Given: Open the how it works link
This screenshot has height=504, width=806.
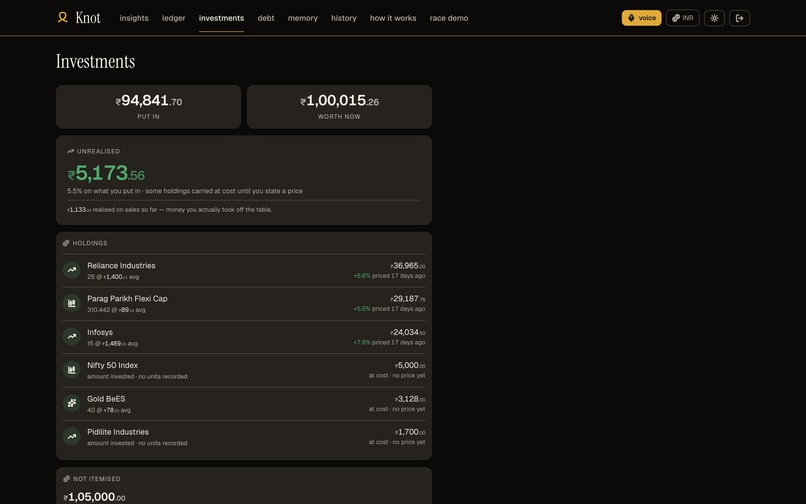Looking at the screenshot, I should (393, 18).
